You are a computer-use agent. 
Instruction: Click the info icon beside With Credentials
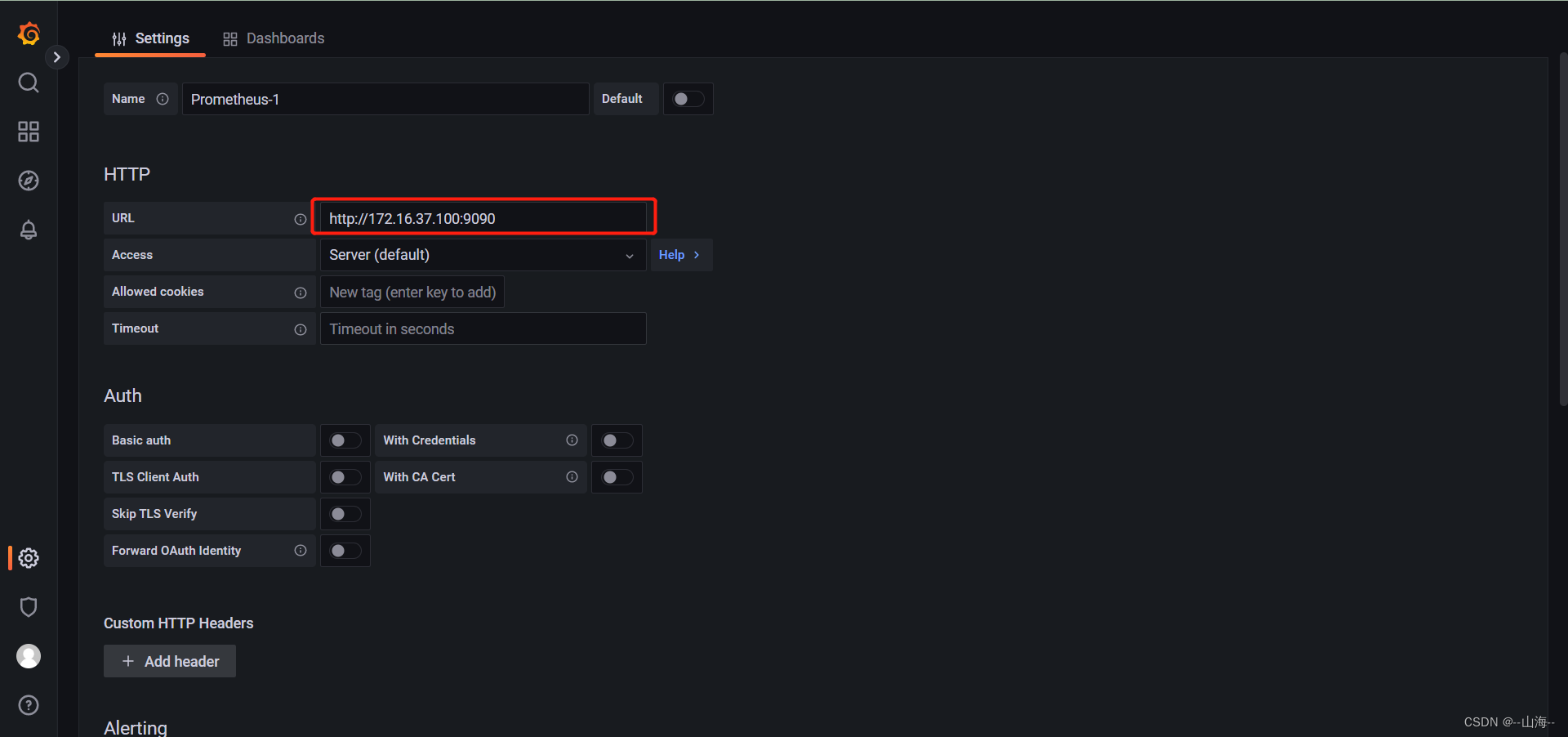pyautogui.click(x=572, y=440)
